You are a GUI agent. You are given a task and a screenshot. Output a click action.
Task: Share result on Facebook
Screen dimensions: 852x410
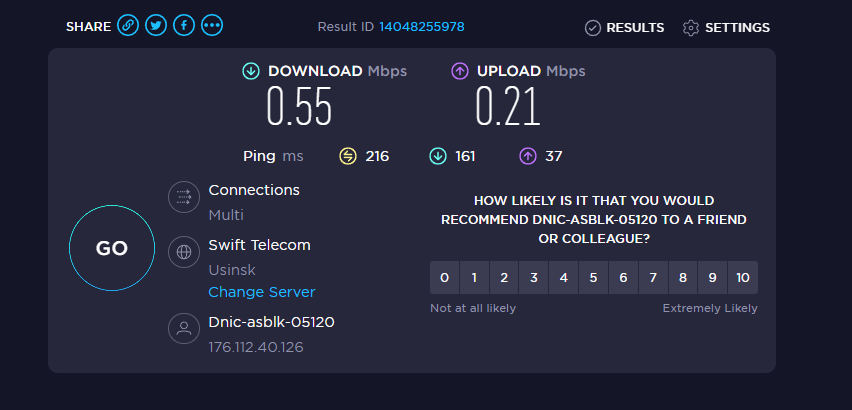tap(183, 26)
